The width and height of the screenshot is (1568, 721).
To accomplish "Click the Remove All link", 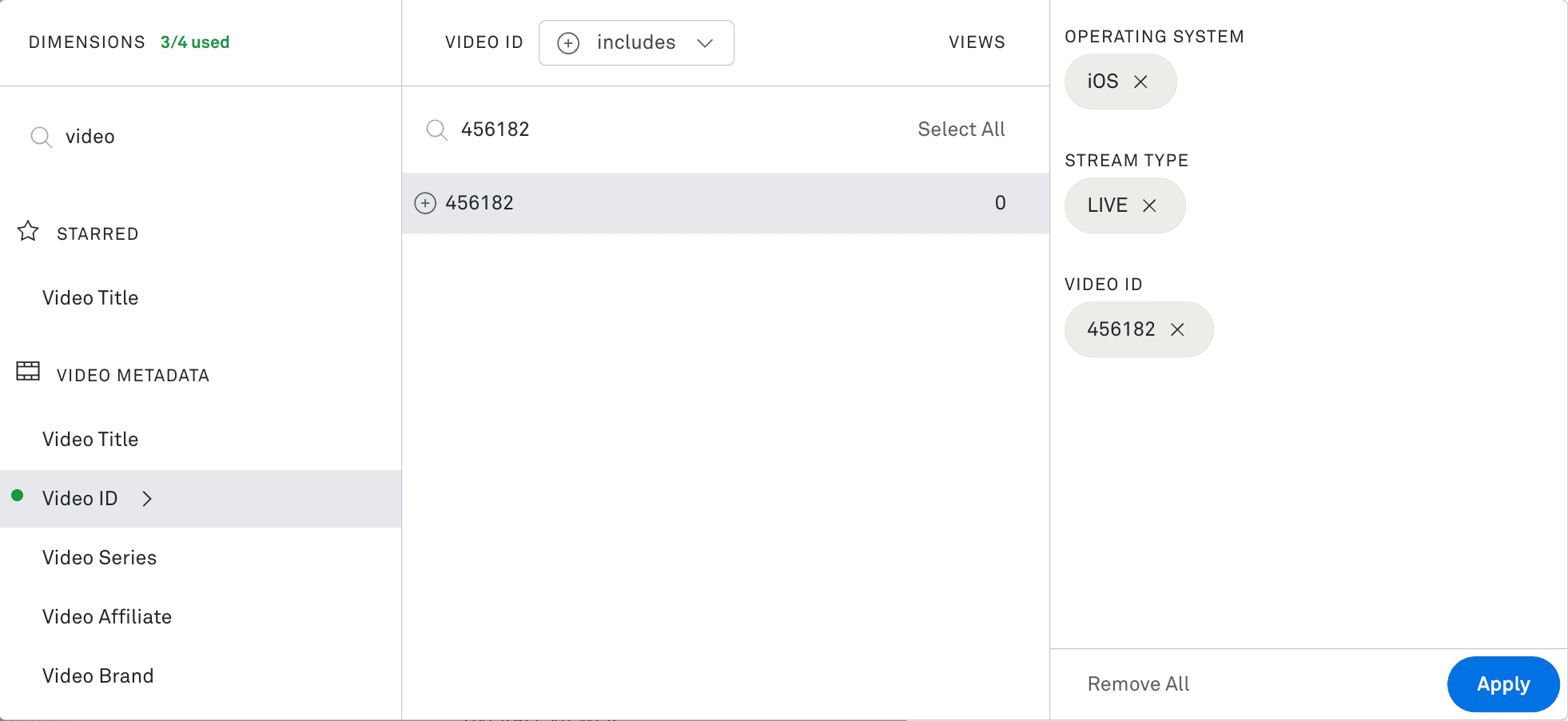I will coord(1137,683).
